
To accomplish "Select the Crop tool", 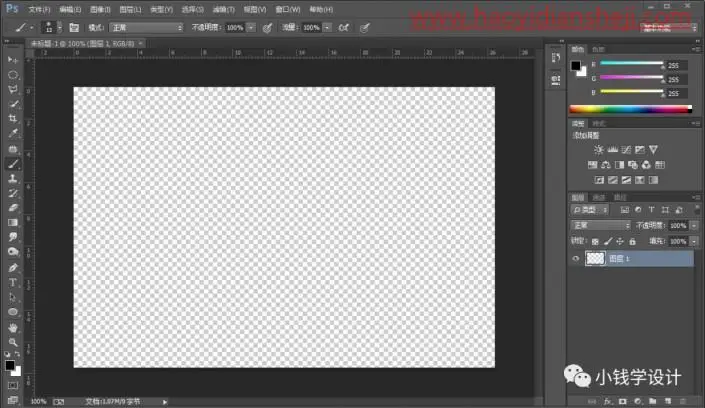I will (13, 119).
